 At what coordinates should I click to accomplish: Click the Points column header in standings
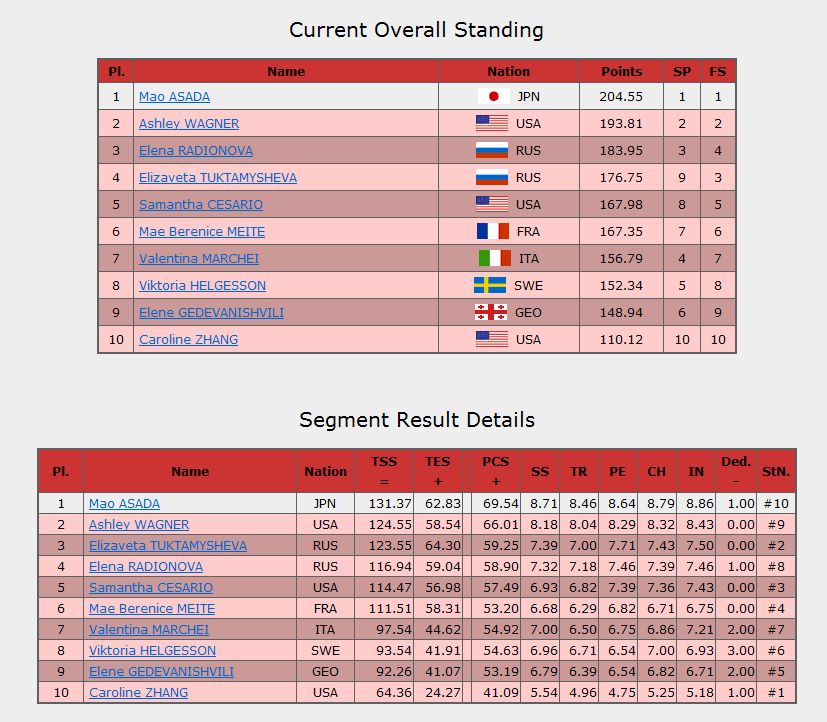pos(621,71)
